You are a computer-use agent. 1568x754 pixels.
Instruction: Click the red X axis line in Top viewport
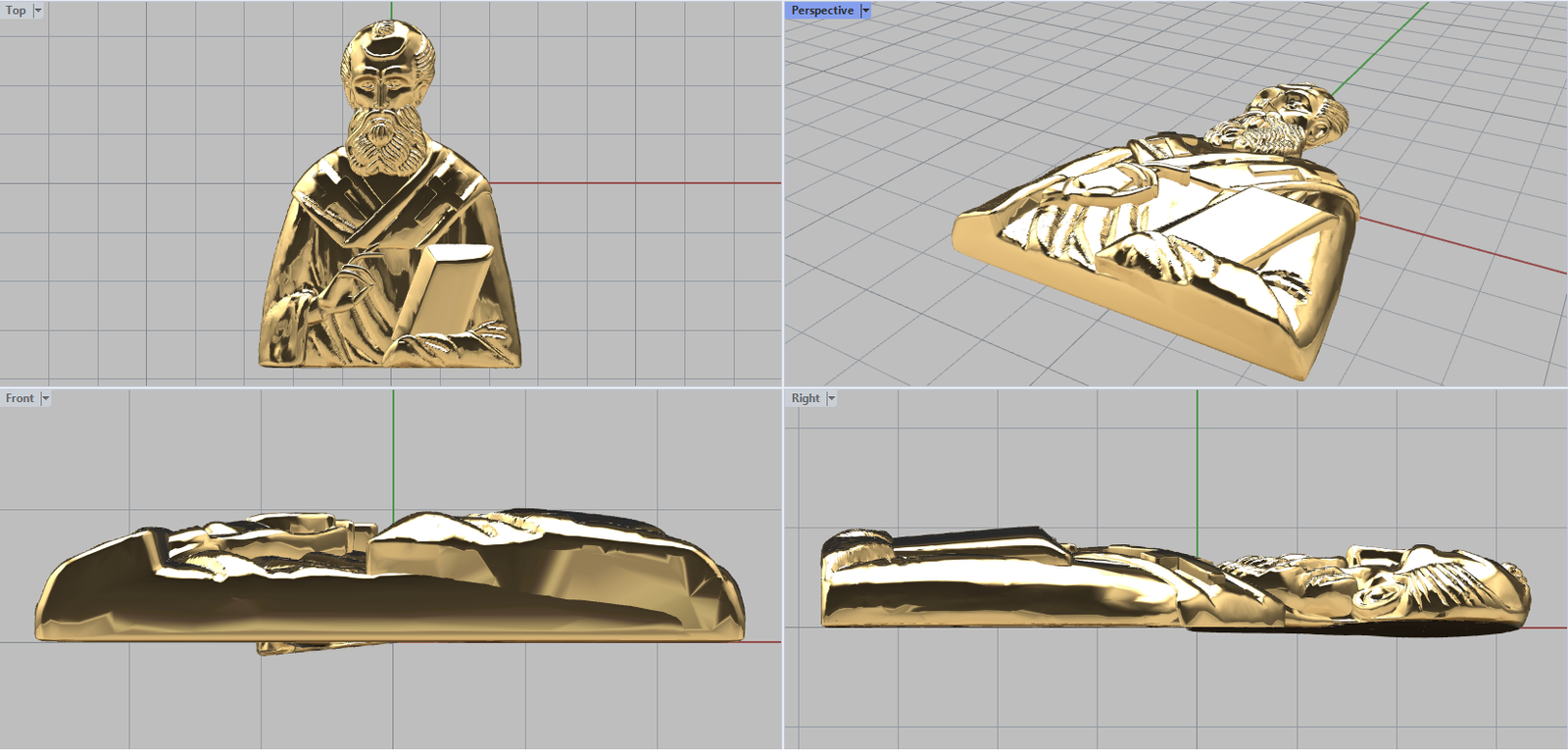(x=637, y=183)
